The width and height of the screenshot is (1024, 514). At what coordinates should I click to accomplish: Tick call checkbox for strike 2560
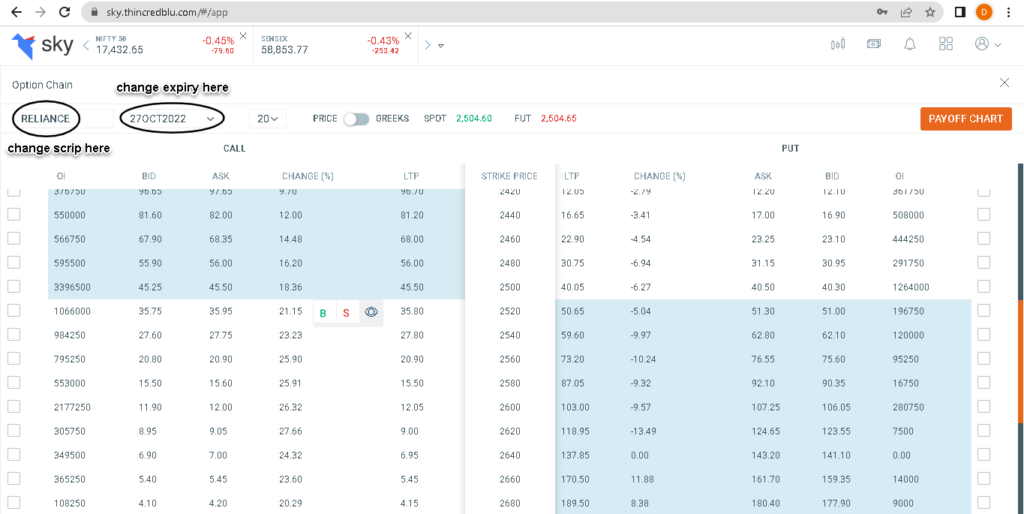[14, 359]
